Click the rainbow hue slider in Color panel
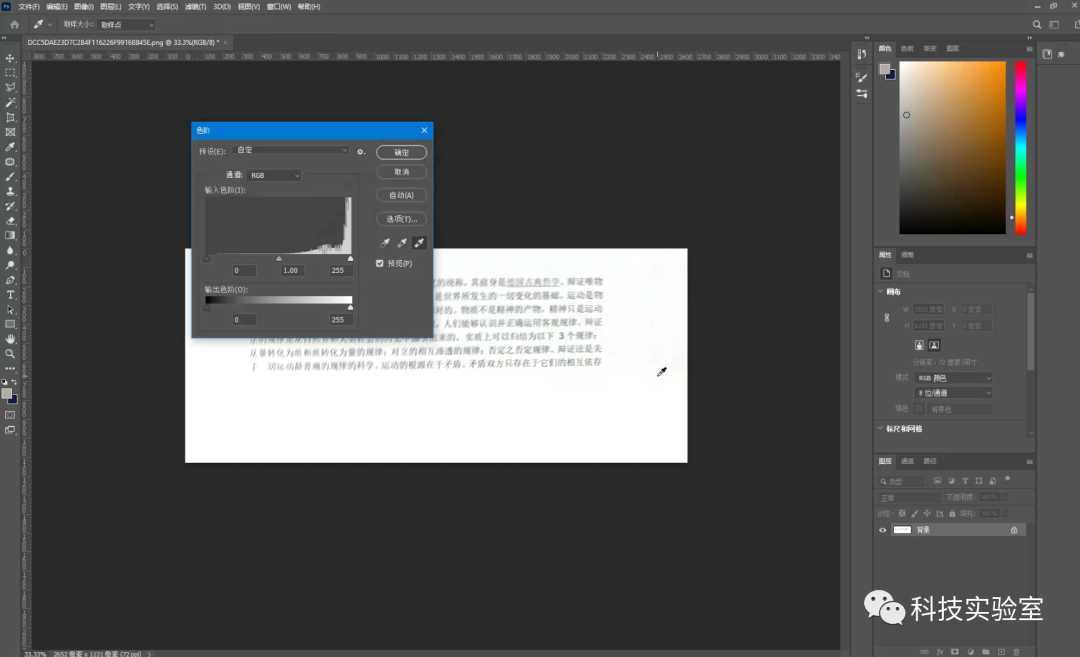Viewport: 1080px width, 657px height. click(x=1020, y=147)
